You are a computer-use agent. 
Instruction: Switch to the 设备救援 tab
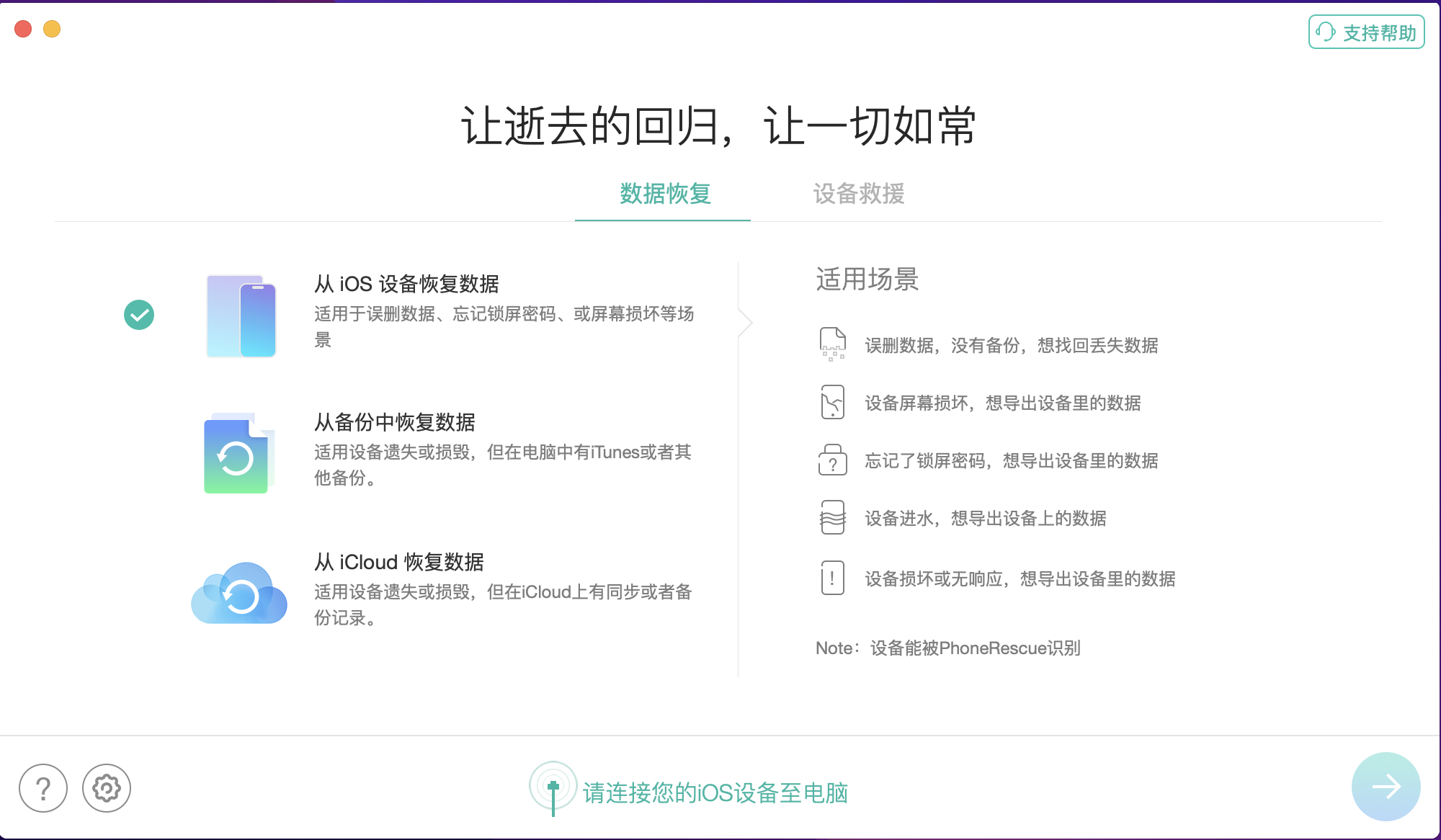click(858, 193)
